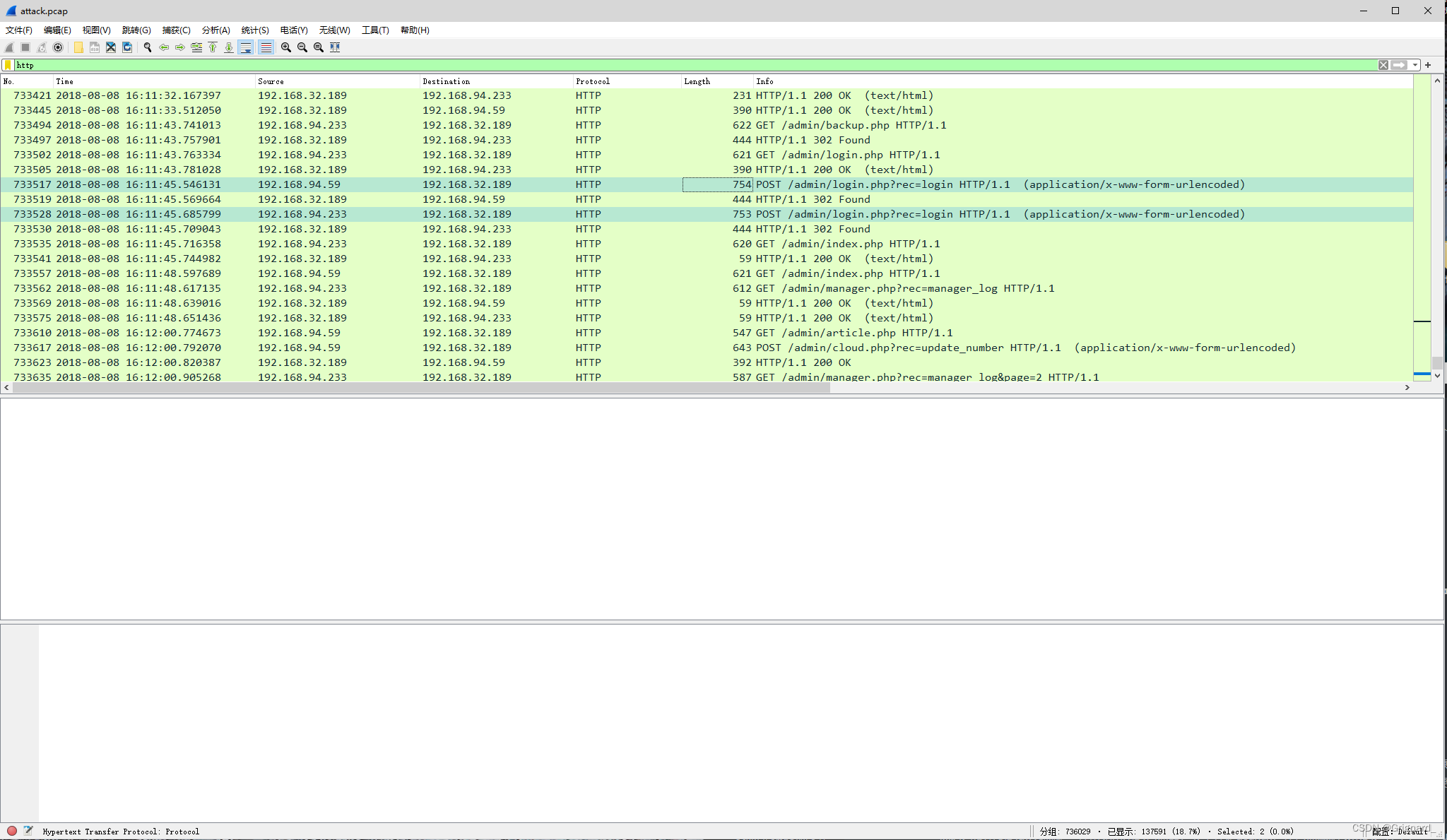This screenshot has width=1447, height=840.
Task: Reload the capture file icon
Action: (x=127, y=47)
